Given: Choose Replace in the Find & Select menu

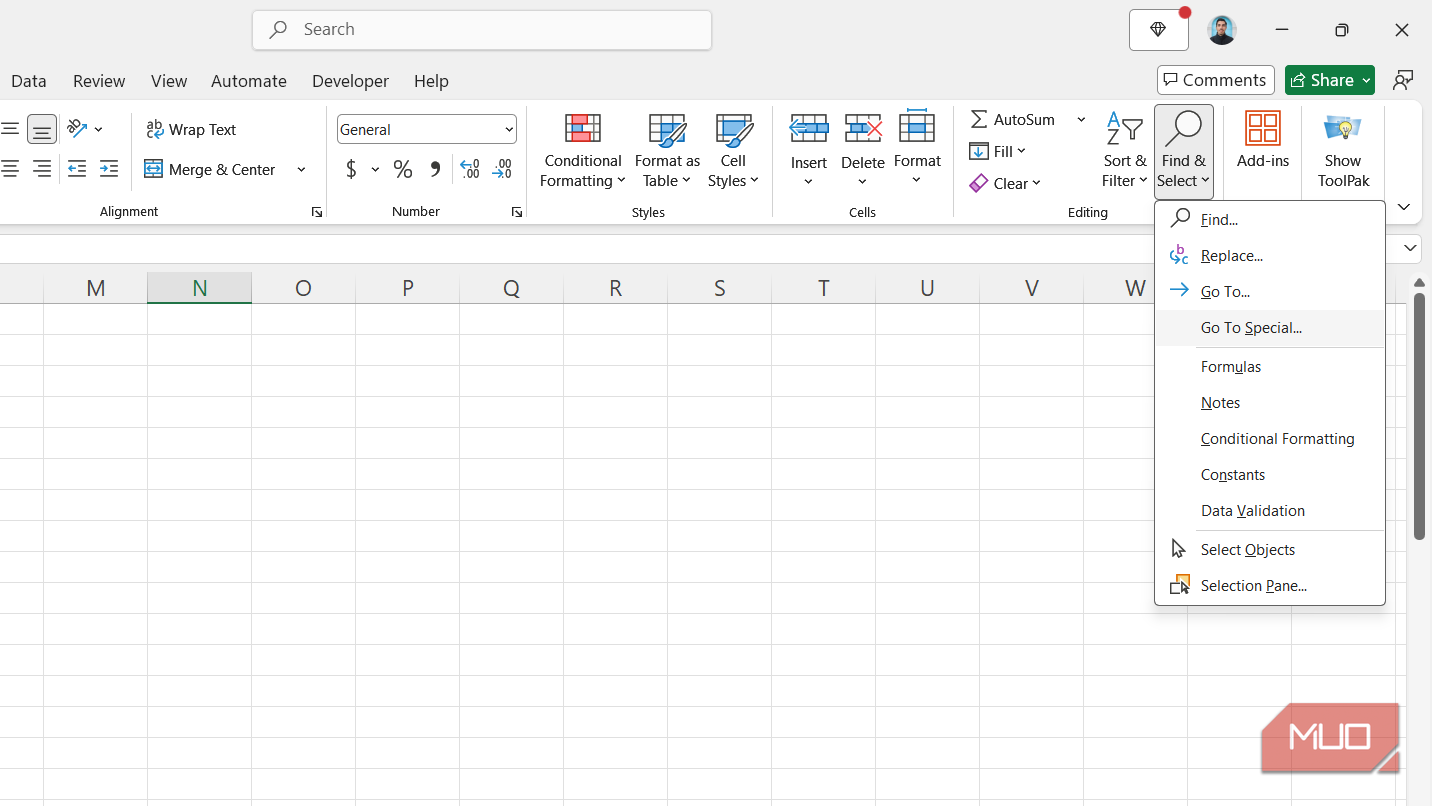Looking at the screenshot, I should (1270, 256).
